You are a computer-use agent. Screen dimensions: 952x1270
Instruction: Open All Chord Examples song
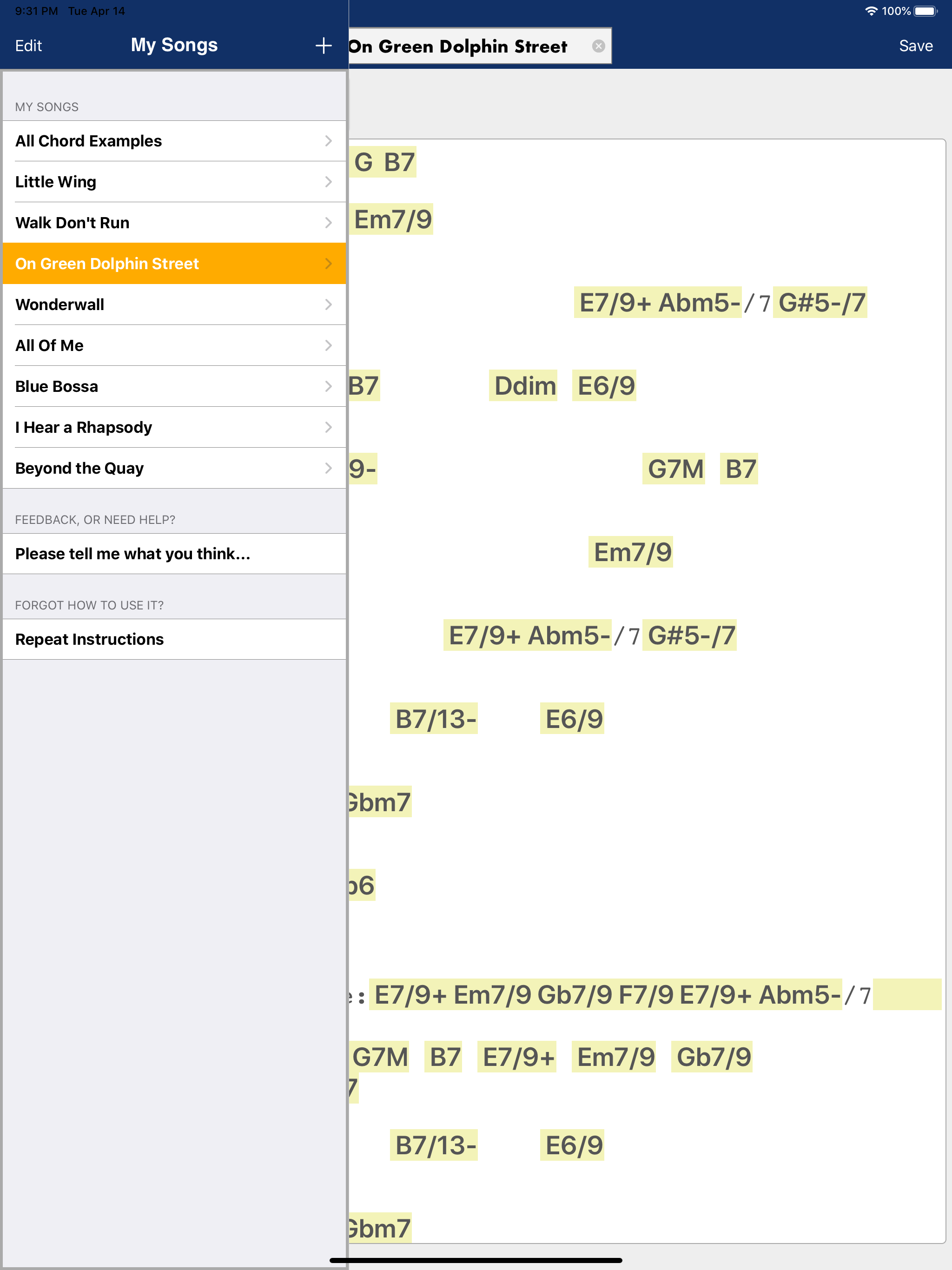pyautogui.click(x=174, y=141)
